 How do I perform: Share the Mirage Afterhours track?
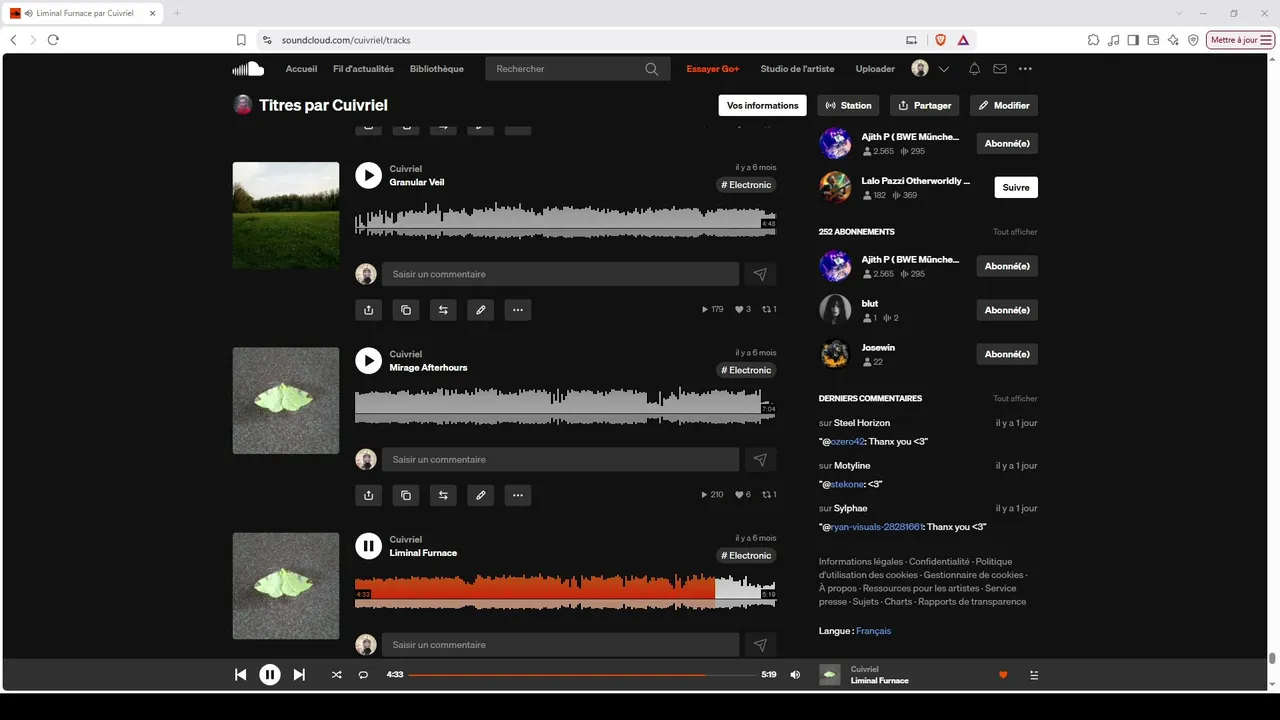pyautogui.click(x=369, y=495)
